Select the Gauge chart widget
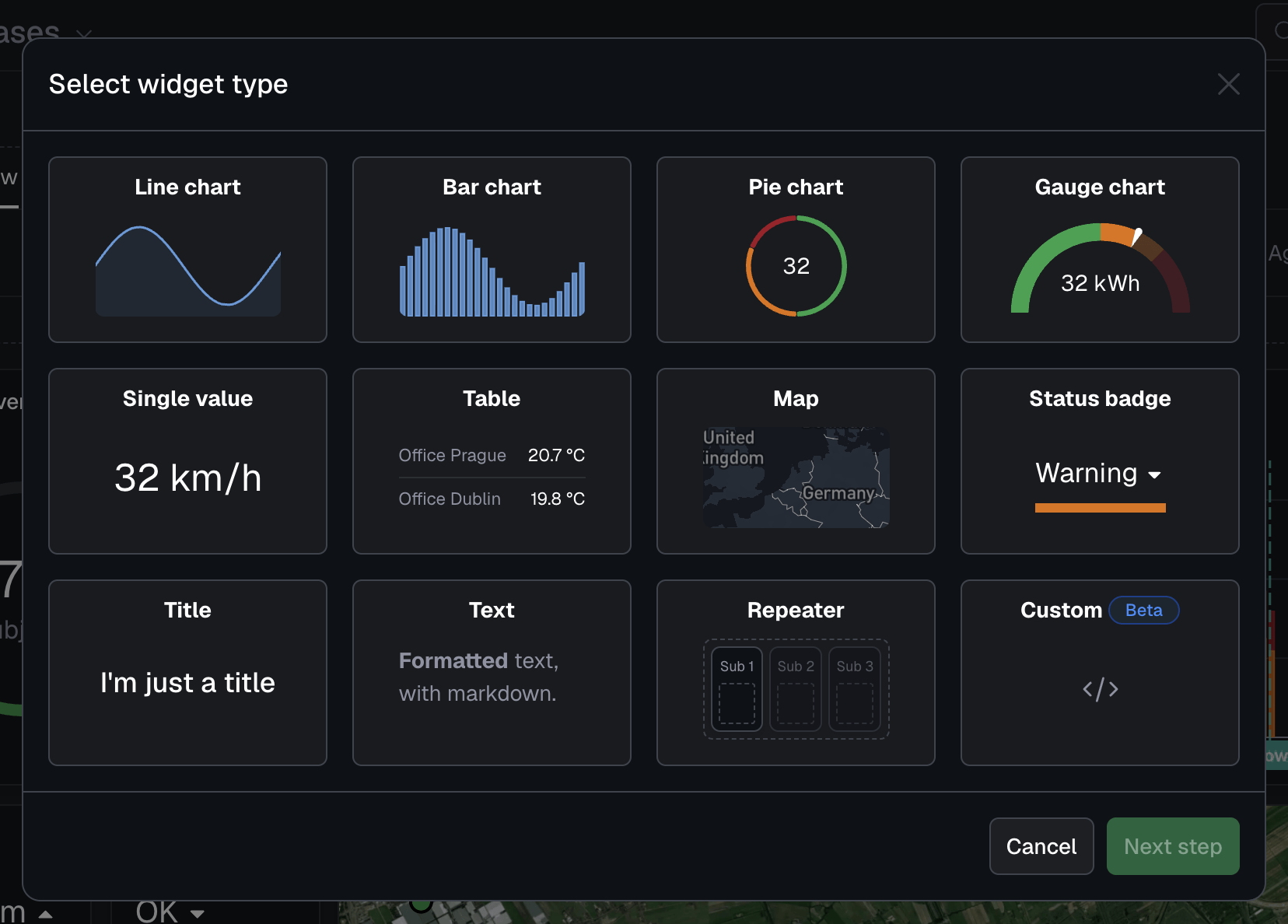This screenshot has height=924, width=1288. click(1100, 250)
